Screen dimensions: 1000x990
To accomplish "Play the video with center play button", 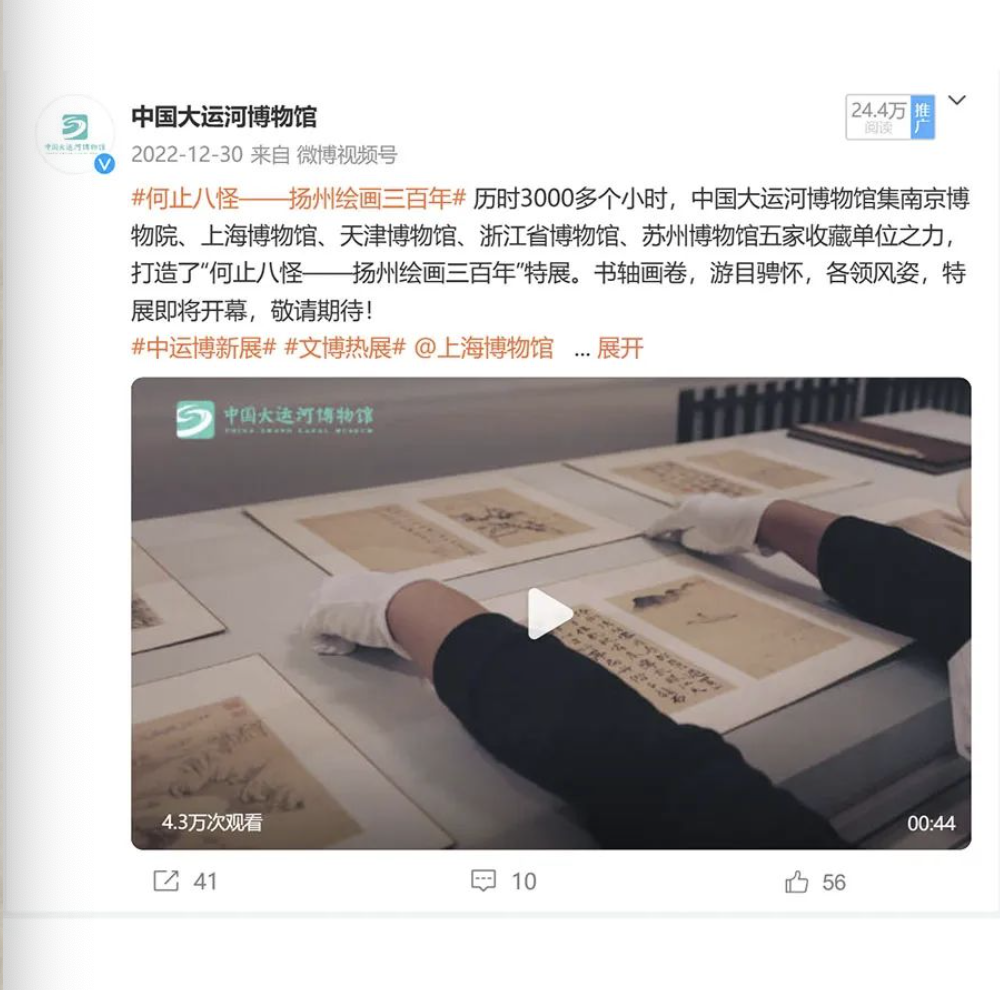I will 549,614.
